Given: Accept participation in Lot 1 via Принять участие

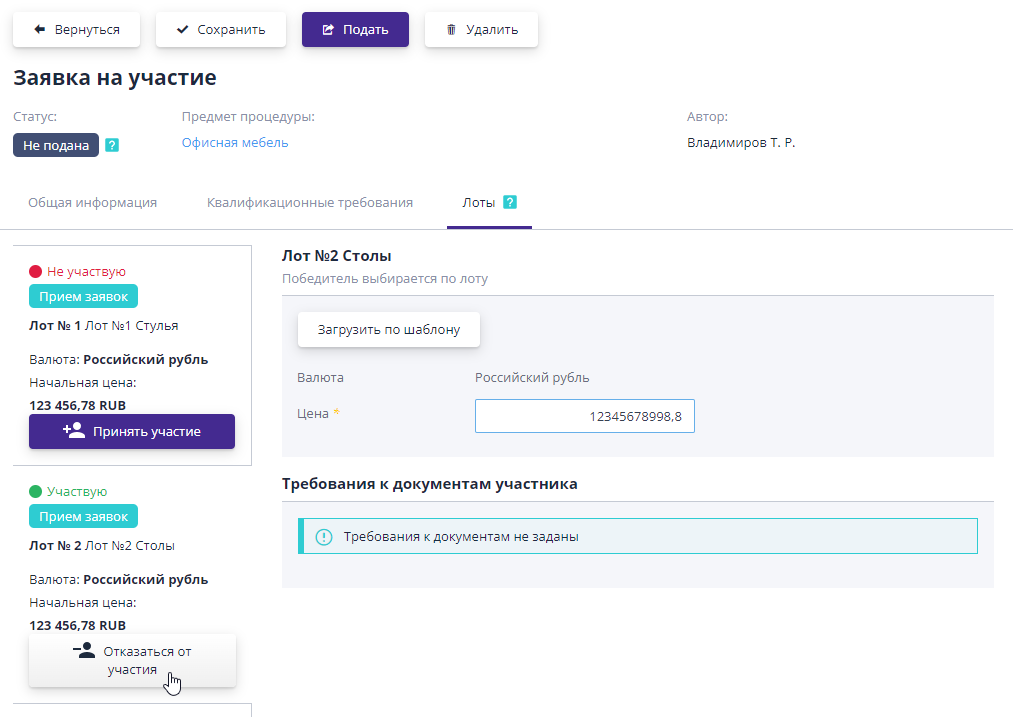Looking at the screenshot, I should pyautogui.click(x=131, y=431).
